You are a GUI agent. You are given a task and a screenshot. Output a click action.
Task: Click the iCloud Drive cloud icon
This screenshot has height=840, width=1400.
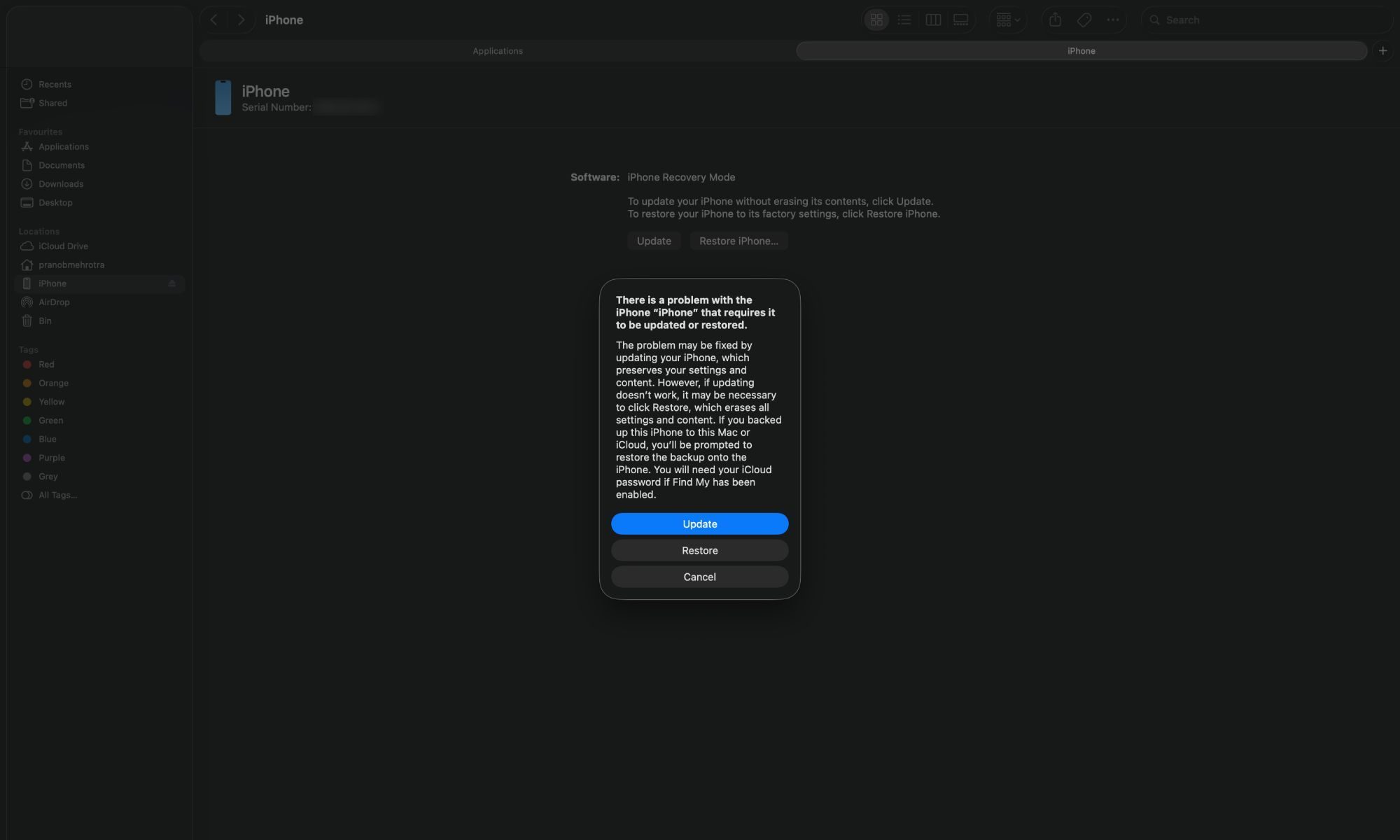pyautogui.click(x=27, y=246)
